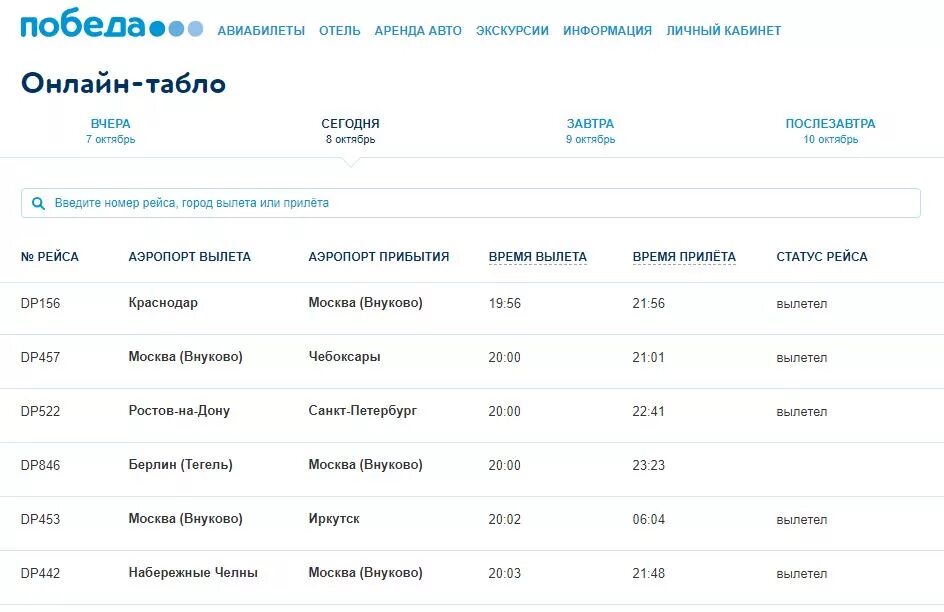Select flight number DP156
Screen dimensions: 944x612
tap(40, 303)
